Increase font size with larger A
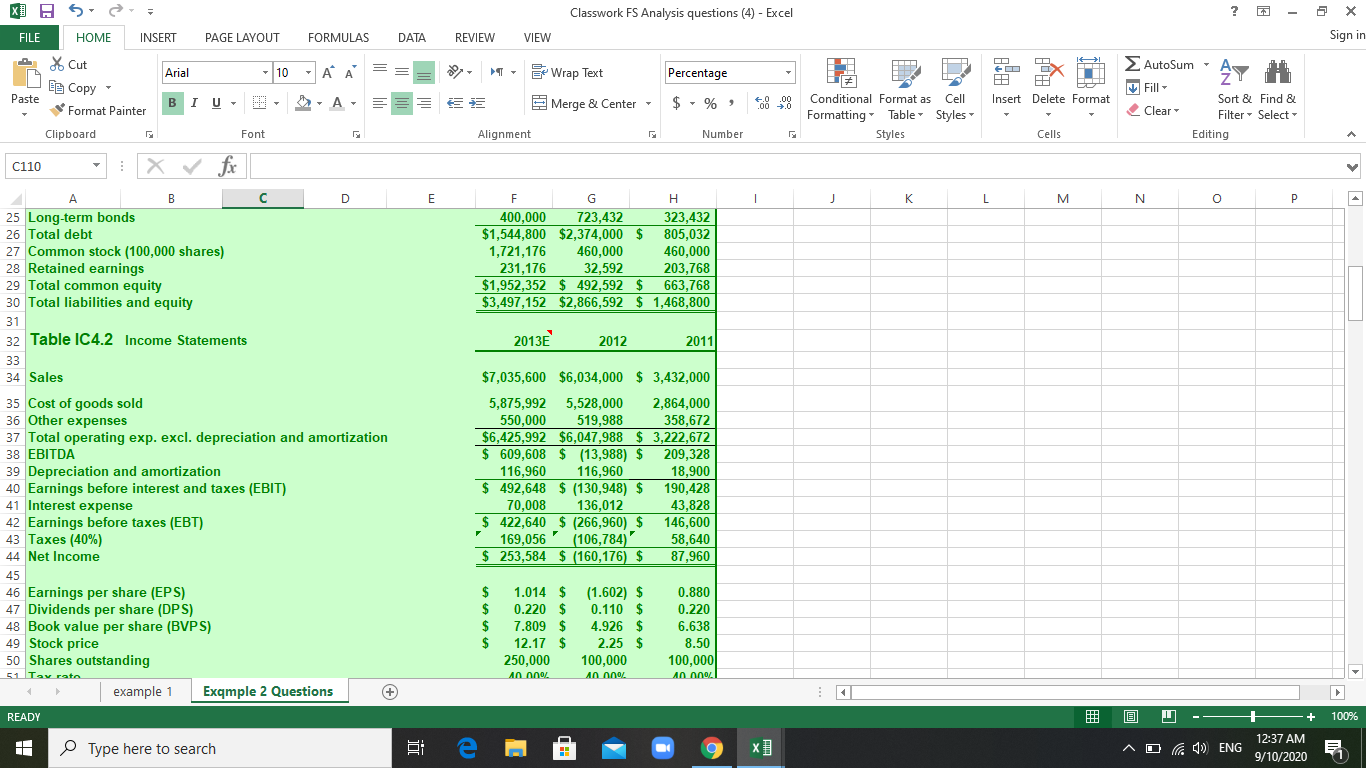The image size is (1366, 768). point(328,73)
